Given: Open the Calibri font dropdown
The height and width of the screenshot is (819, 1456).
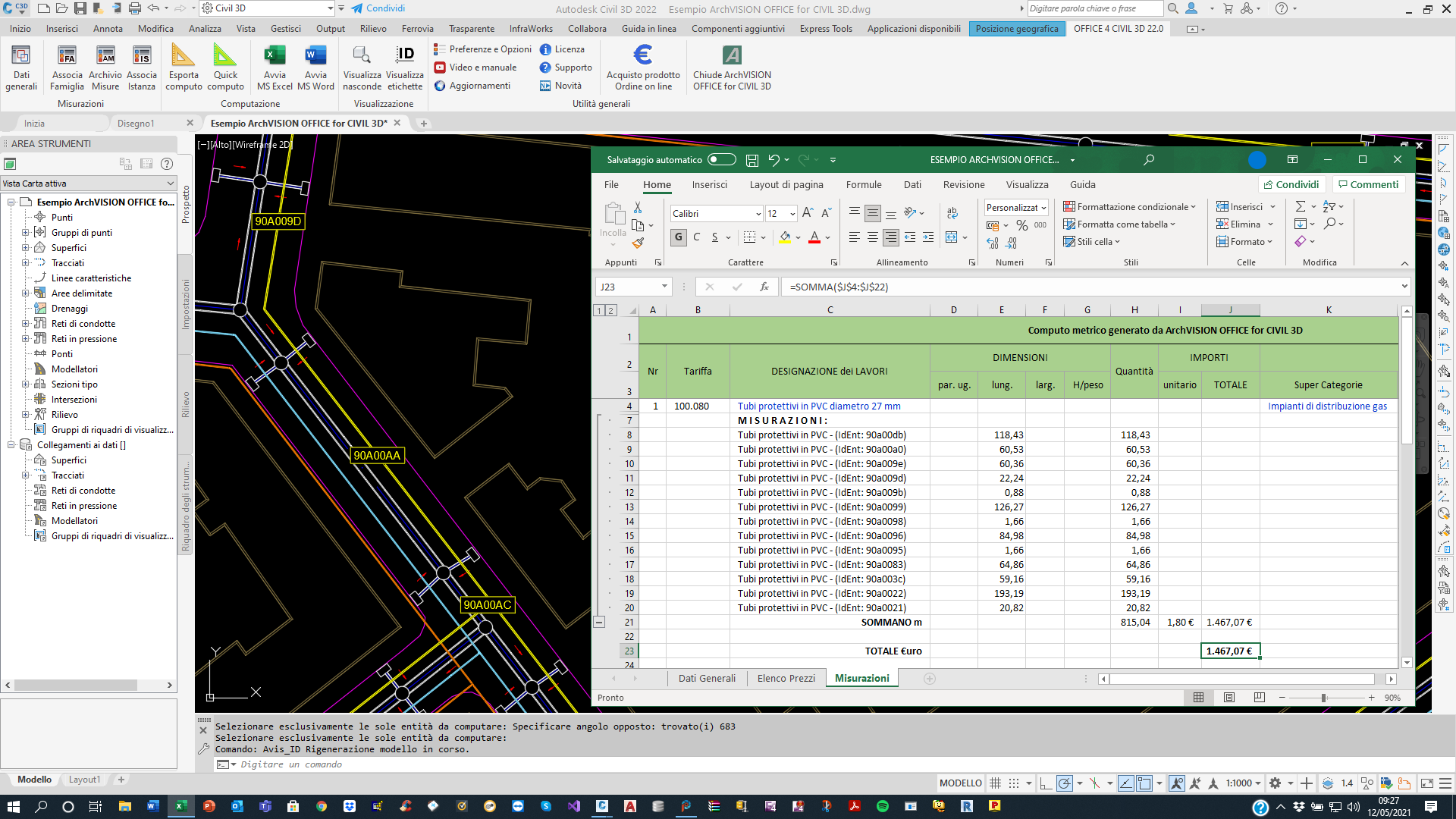Looking at the screenshot, I should click(x=758, y=214).
